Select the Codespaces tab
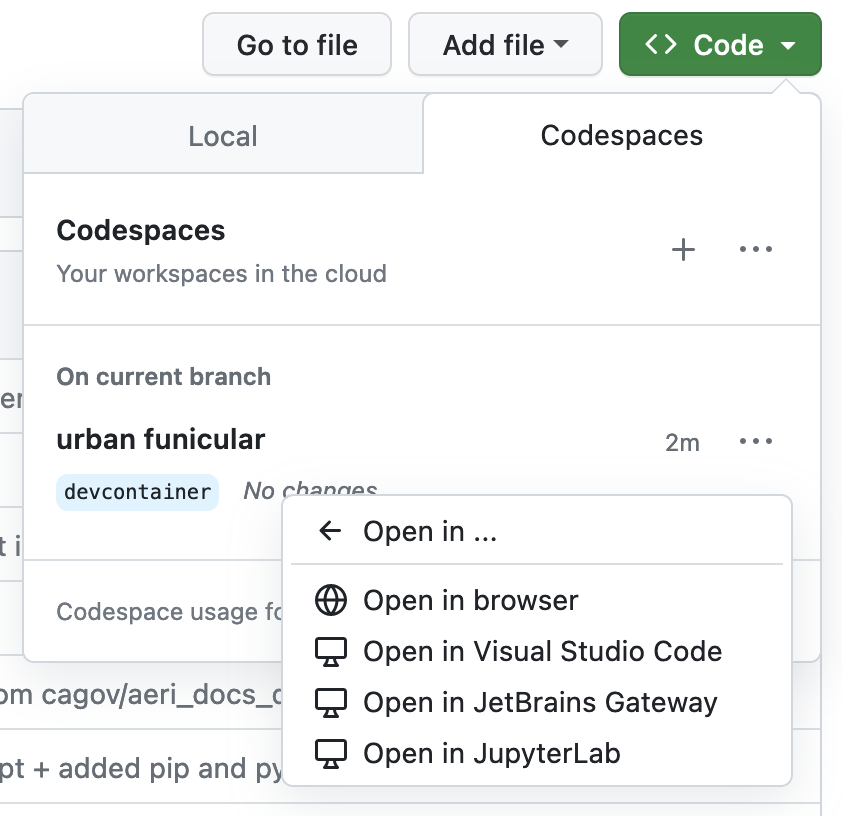Viewport: 842px width, 816px height. click(621, 135)
